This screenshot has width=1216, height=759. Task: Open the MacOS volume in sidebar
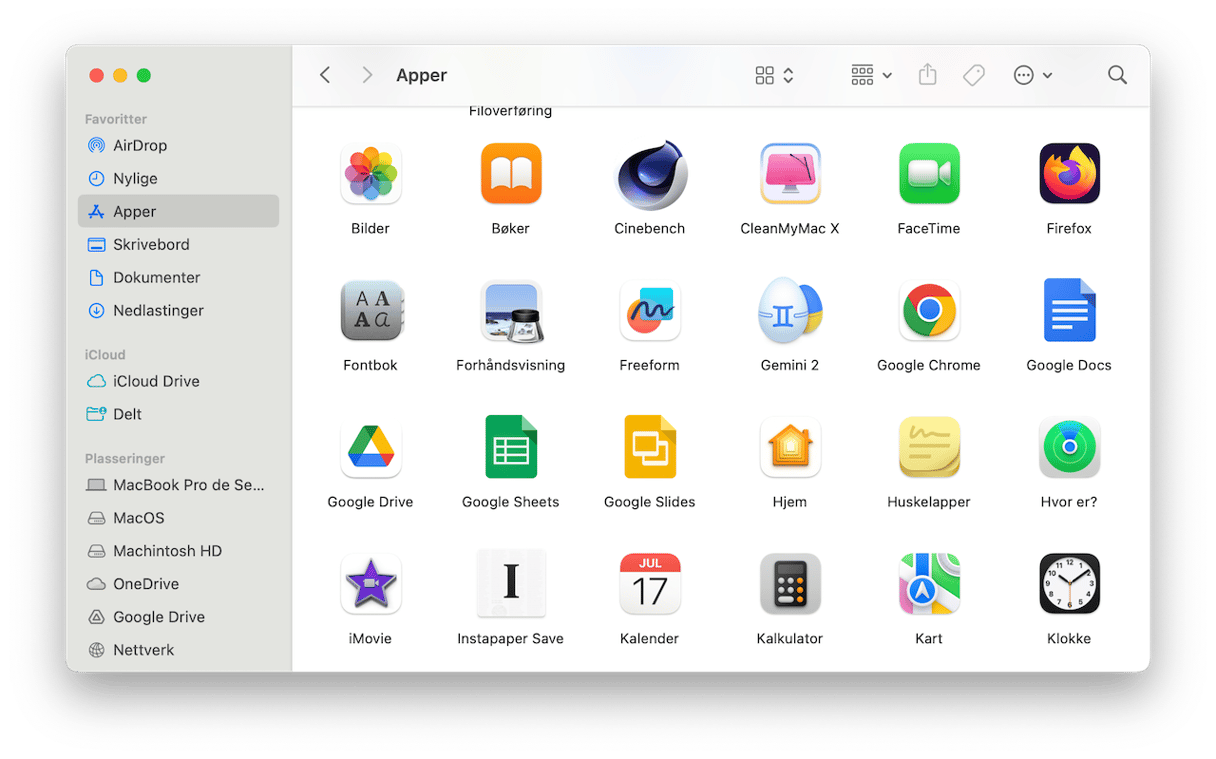[x=178, y=518]
